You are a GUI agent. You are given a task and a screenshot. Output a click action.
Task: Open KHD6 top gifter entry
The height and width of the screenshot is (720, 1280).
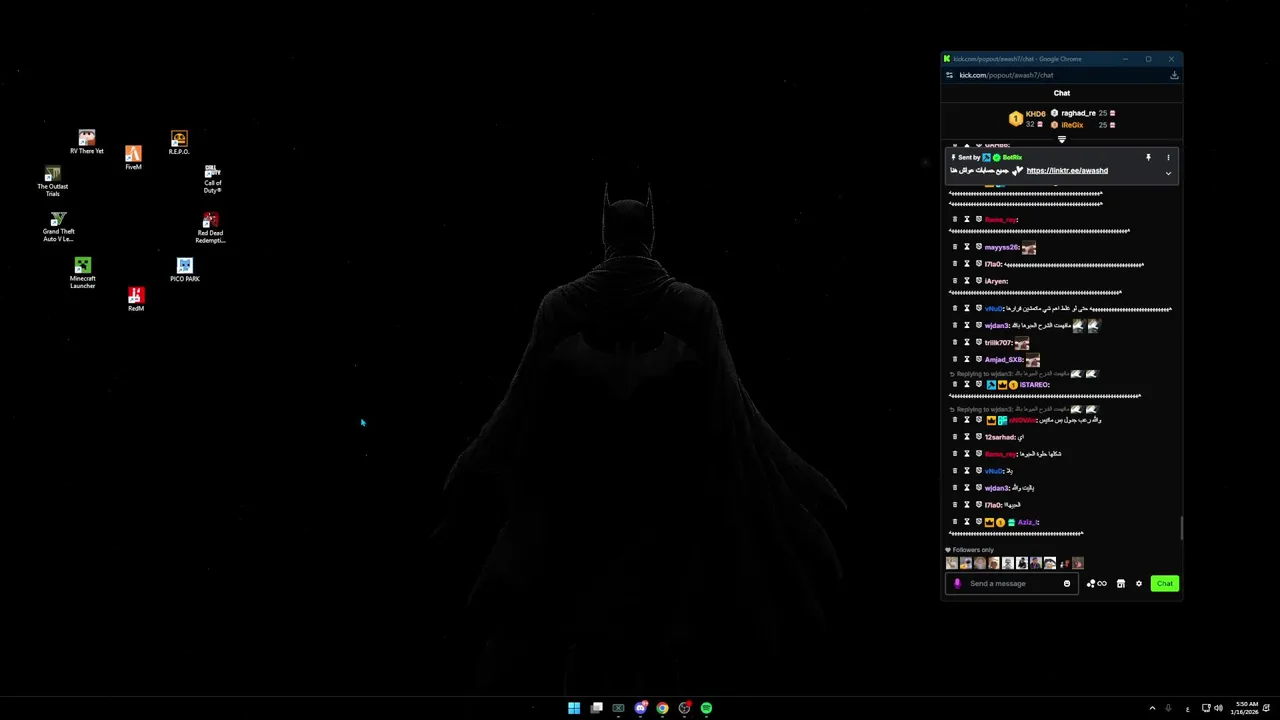1028,119
